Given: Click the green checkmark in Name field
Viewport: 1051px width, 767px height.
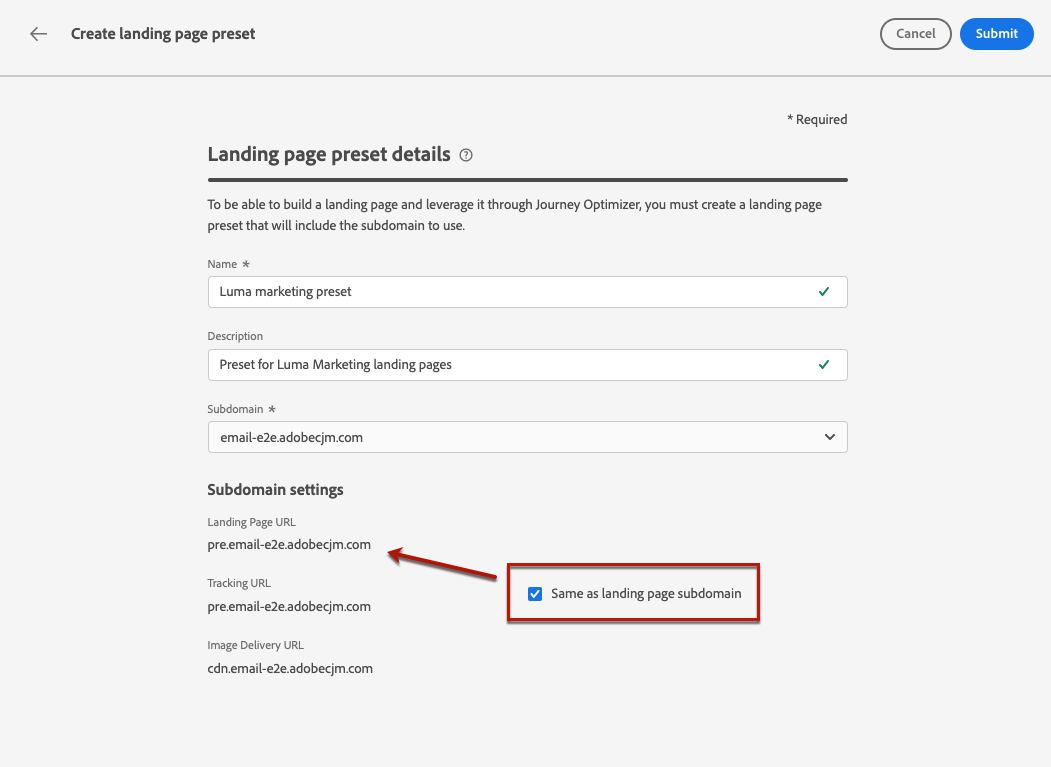Looking at the screenshot, I should [824, 292].
